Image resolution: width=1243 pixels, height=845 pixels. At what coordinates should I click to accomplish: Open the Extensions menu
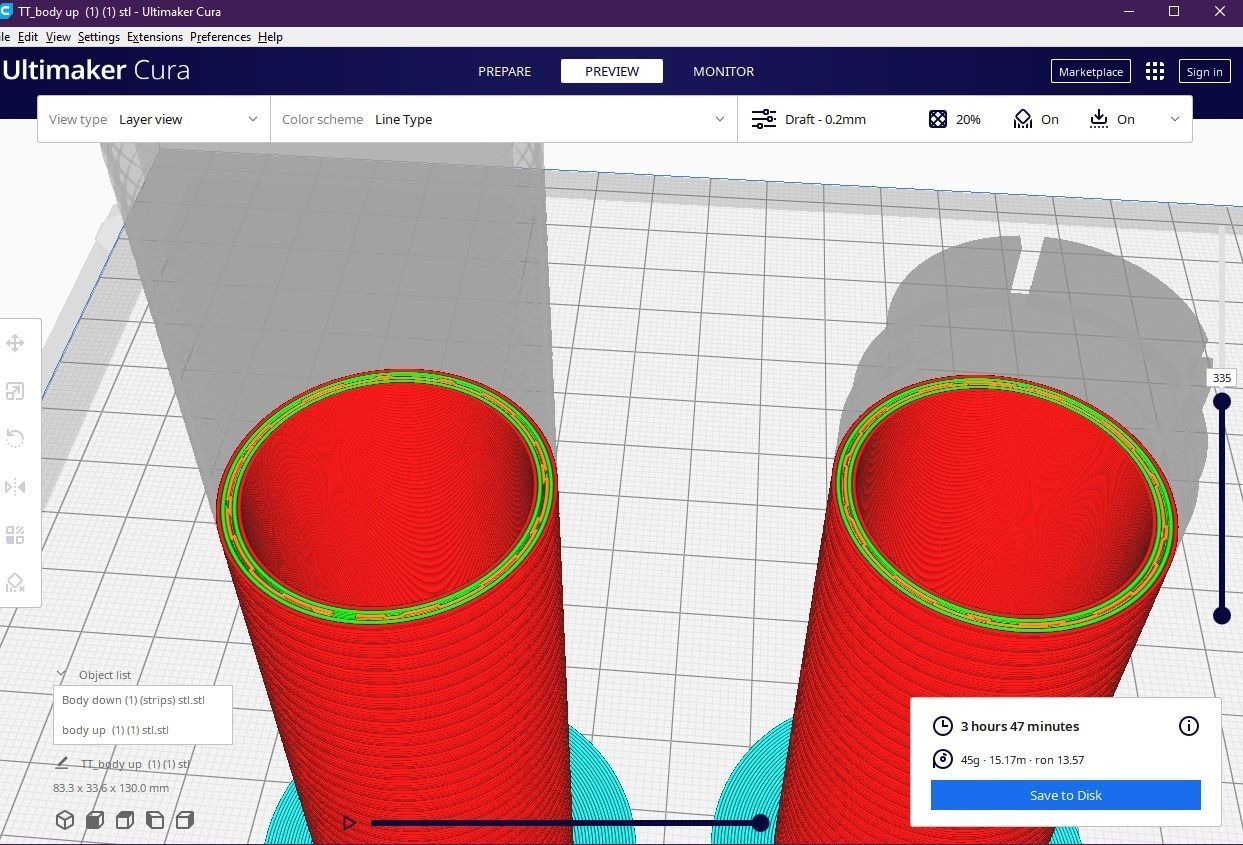click(x=155, y=37)
